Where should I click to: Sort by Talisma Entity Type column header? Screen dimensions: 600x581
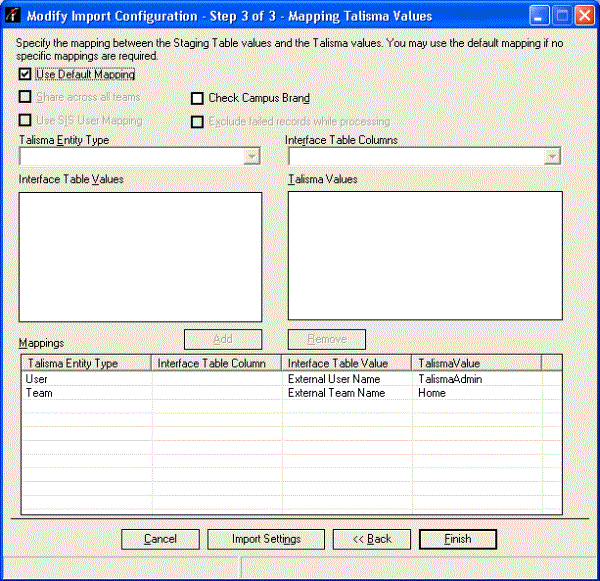pyautogui.click(x=86, y=363)
